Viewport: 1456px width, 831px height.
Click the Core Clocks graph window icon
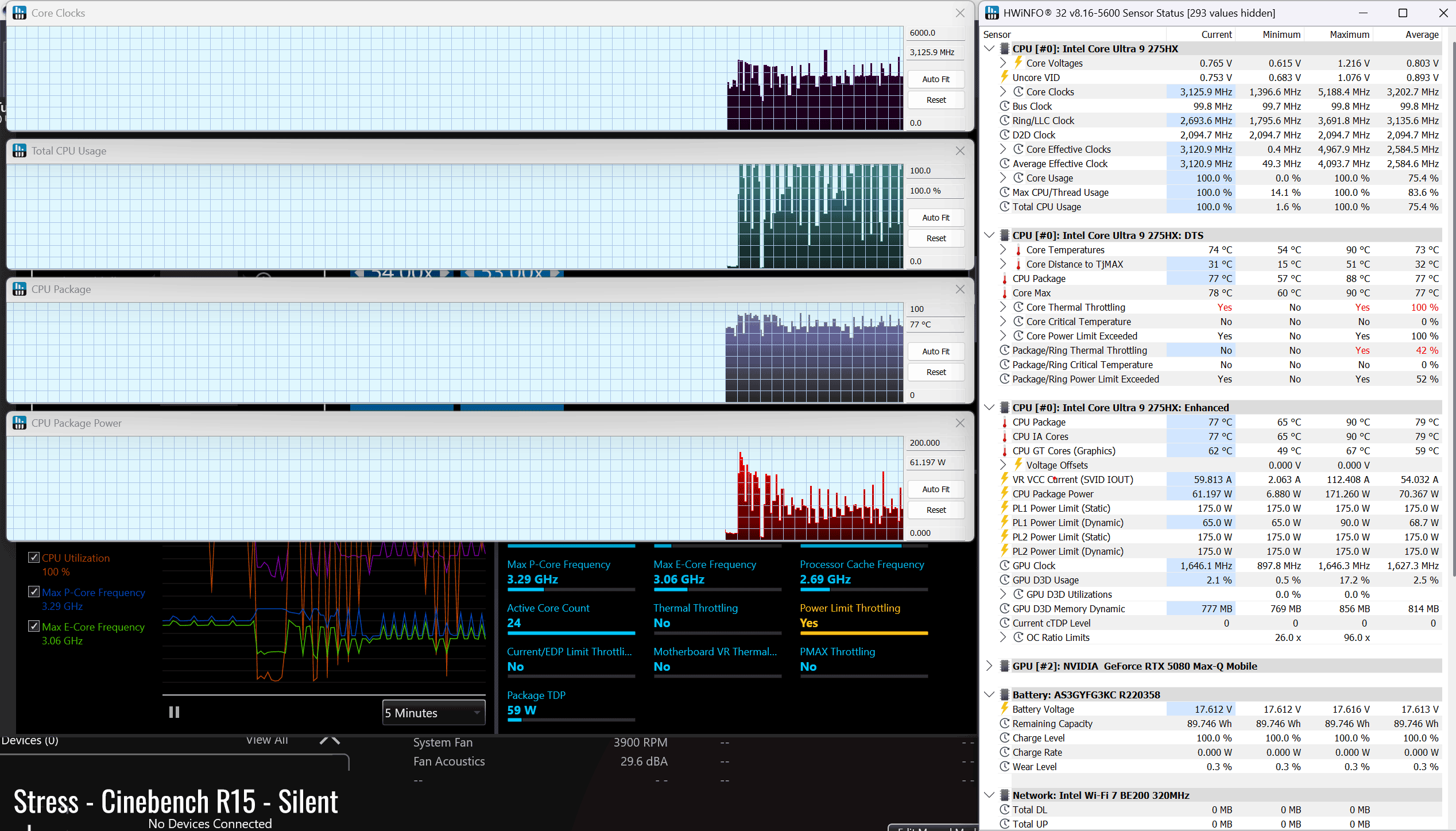[20, 13]
